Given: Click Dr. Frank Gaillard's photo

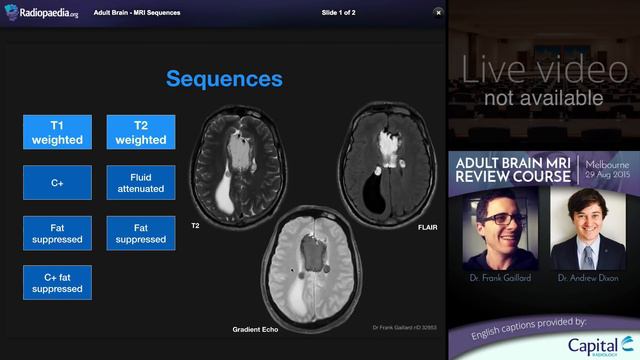Looking at the screenshot, I should [500, 229].
